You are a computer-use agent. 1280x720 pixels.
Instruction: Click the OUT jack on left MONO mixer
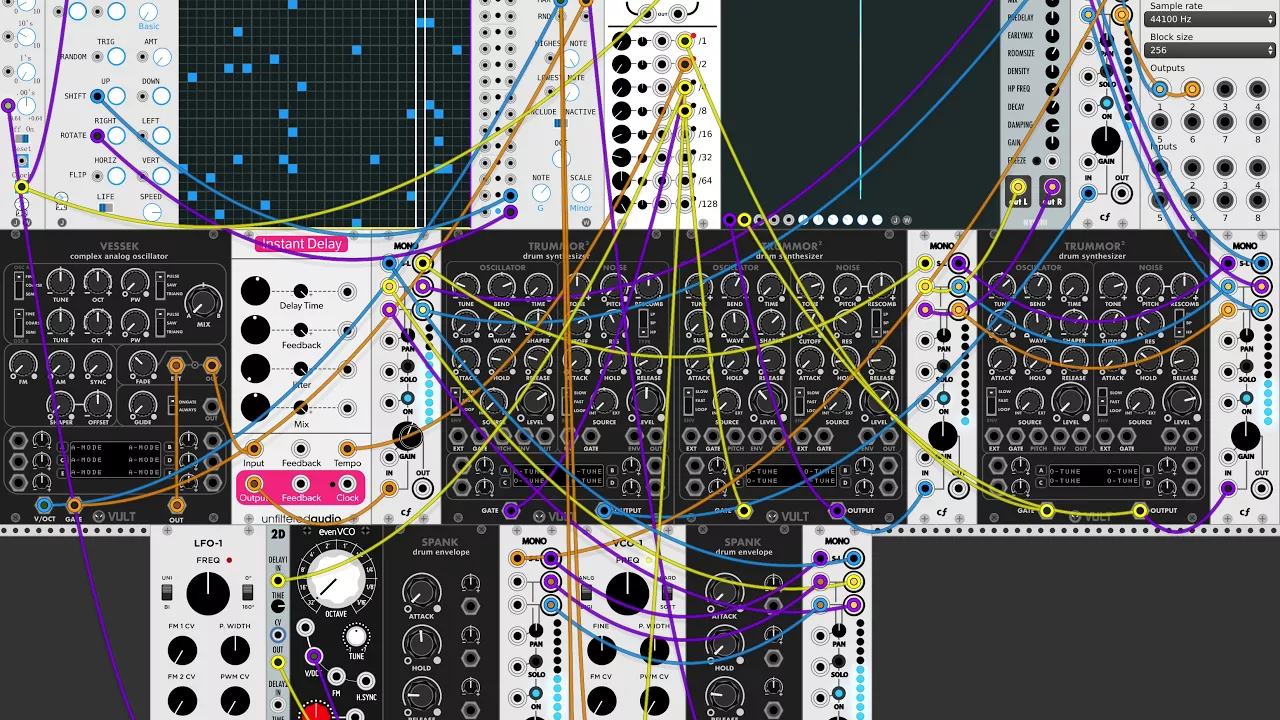tap(423, 489)
